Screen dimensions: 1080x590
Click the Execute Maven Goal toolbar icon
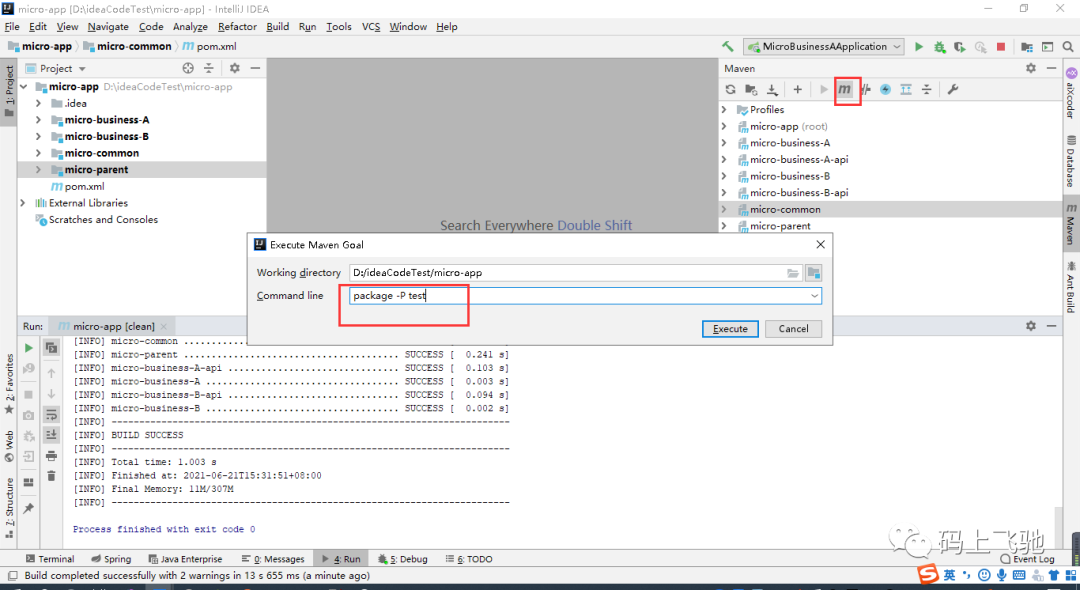click(845, 89)
